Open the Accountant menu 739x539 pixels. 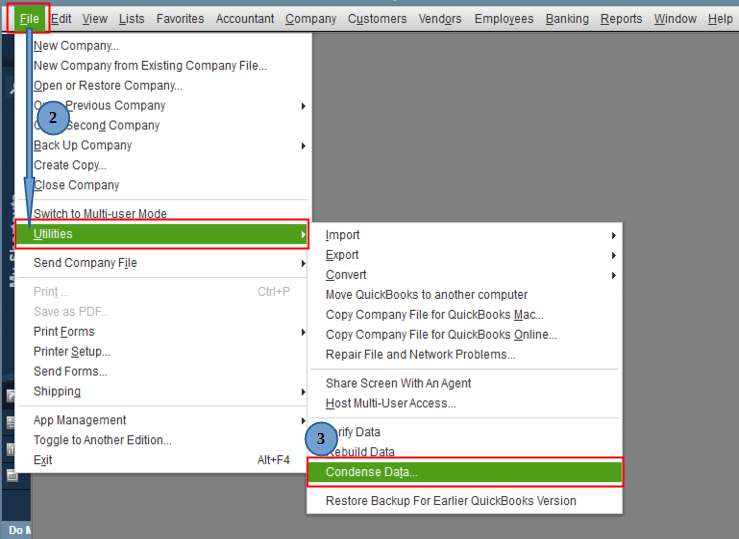(x=245, y=19)
